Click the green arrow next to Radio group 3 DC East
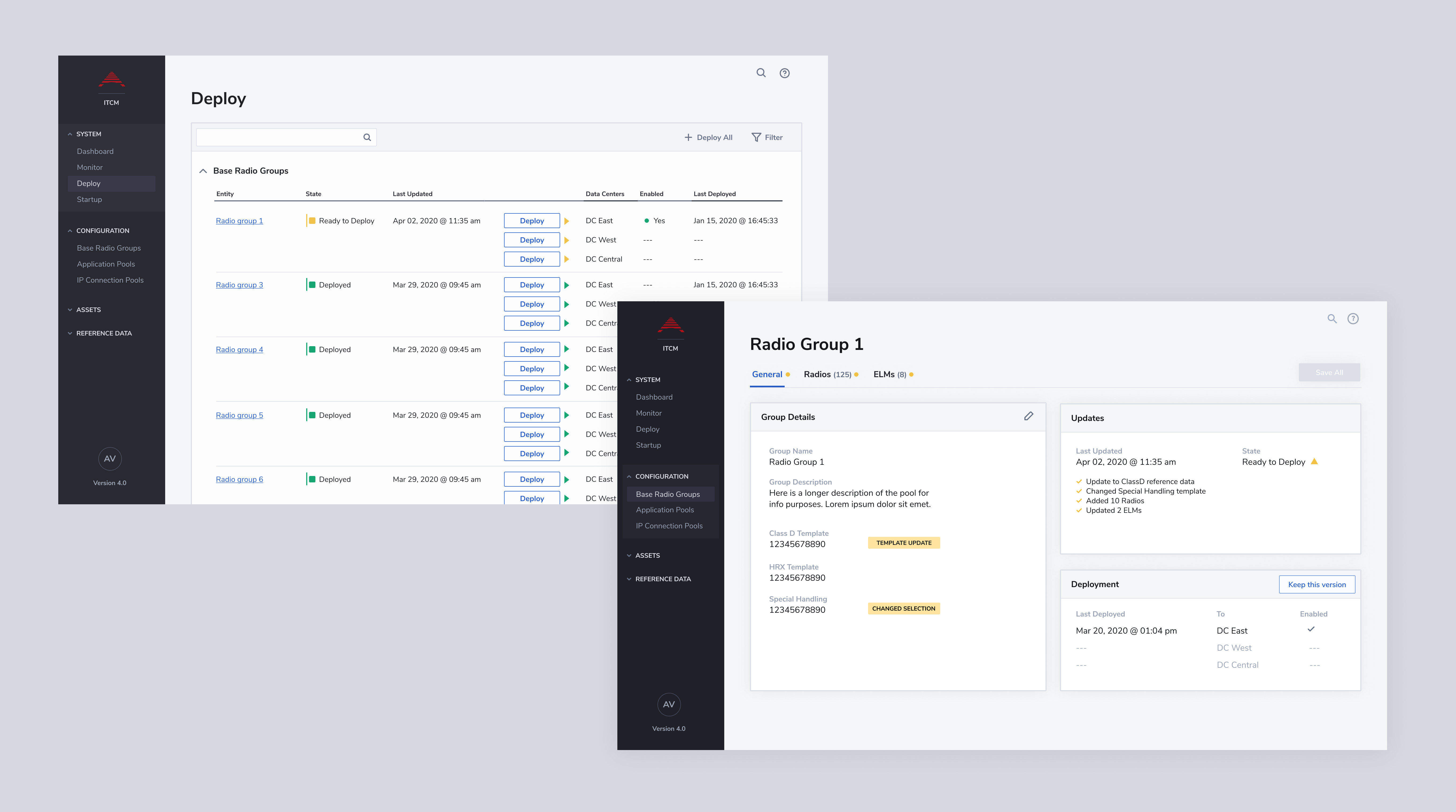The width and height of the screenshot is (1456, 812). click(x=566, y=285)
